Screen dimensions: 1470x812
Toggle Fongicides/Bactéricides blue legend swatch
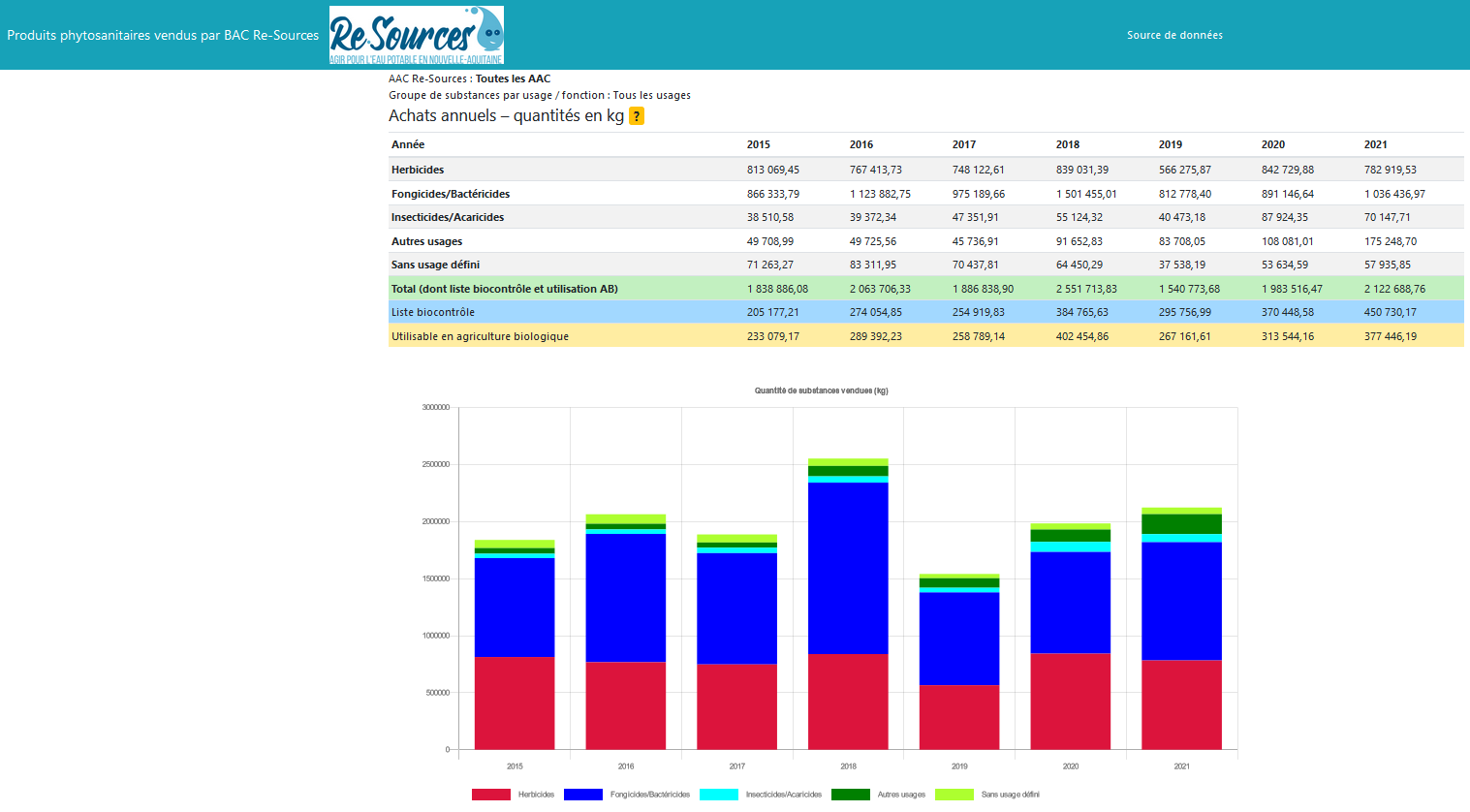582,795
